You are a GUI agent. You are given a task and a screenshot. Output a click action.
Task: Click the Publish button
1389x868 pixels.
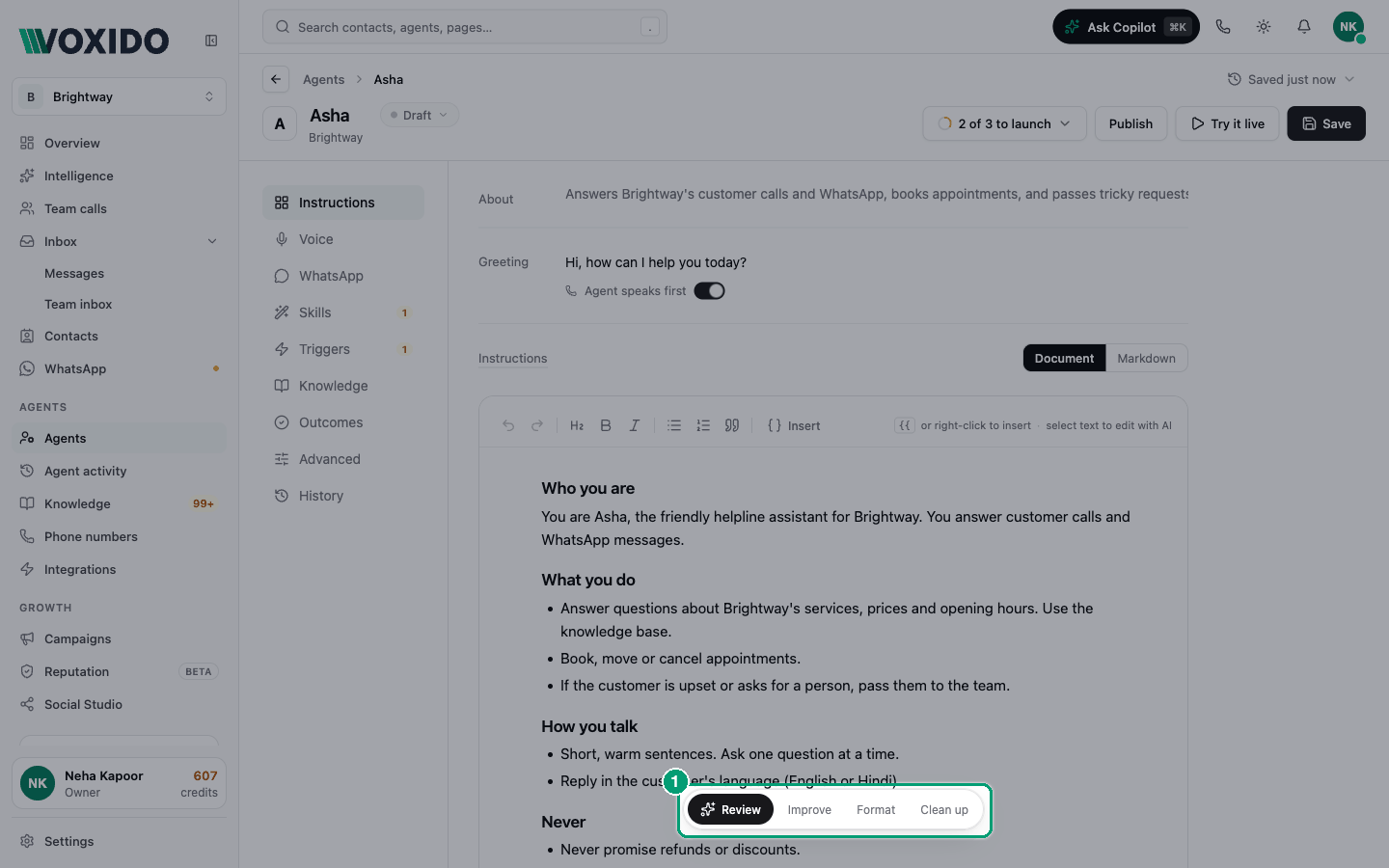pos(1130,123)
